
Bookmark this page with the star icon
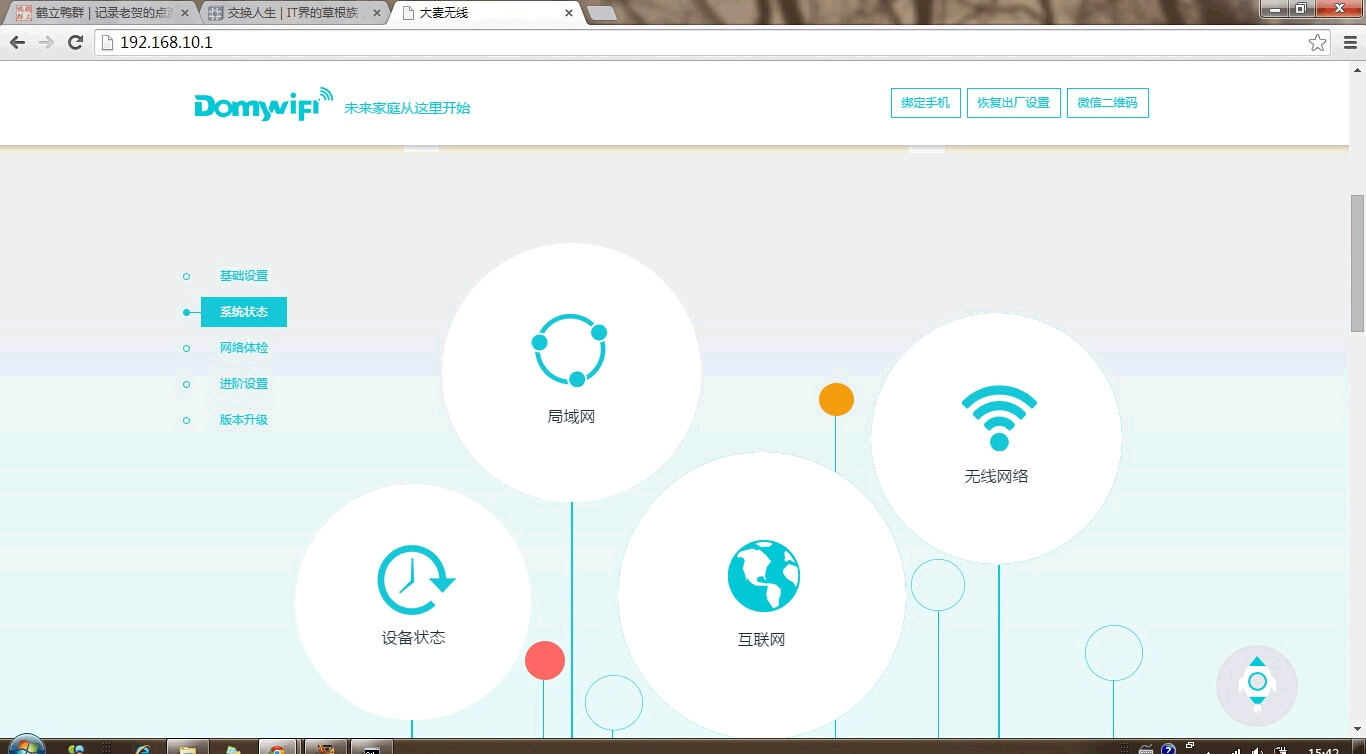point(1317,42)
